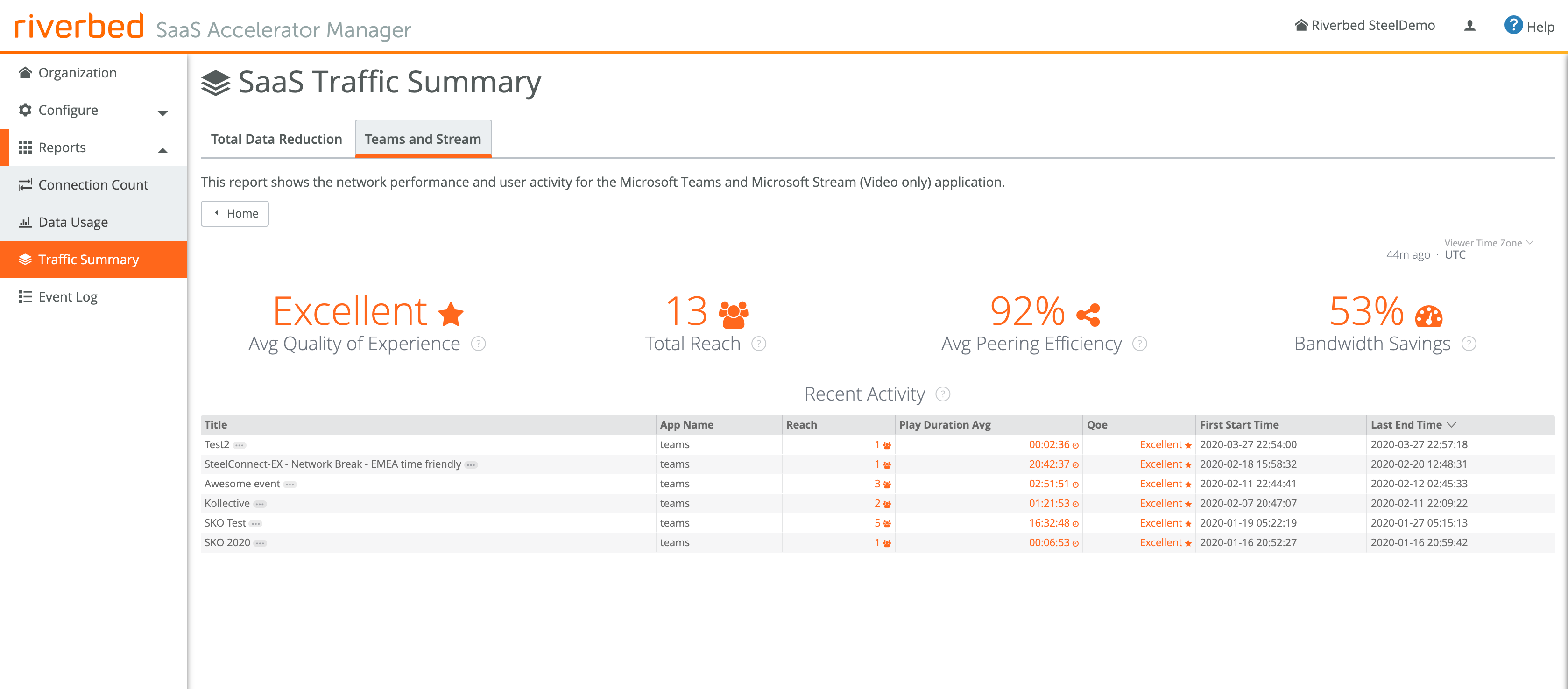This screenshot has width=1568, height=689.
Task: Click SKO 2020 title
Action: coord(227,542)
